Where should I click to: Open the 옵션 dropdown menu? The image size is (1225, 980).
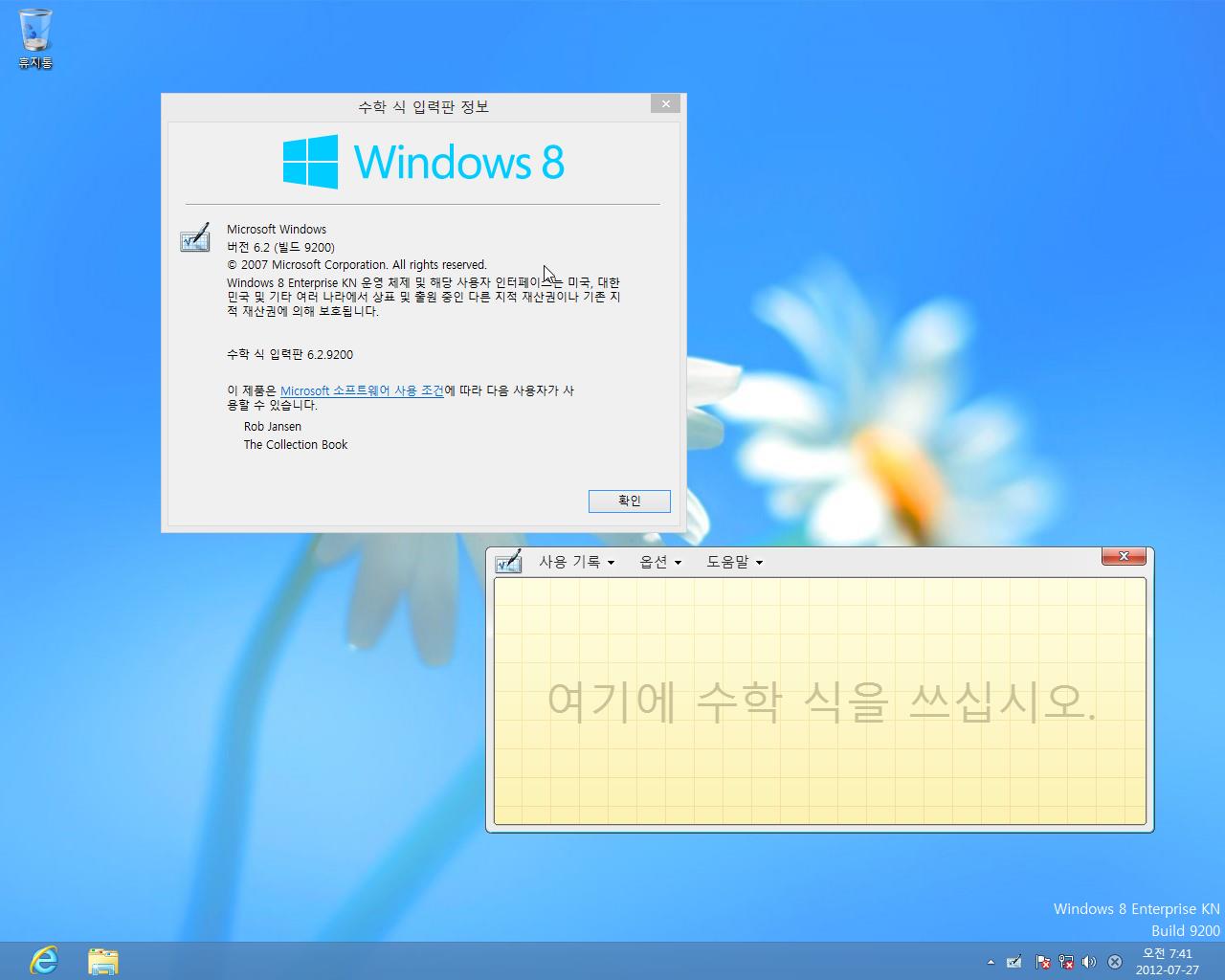tap(660, 562)
